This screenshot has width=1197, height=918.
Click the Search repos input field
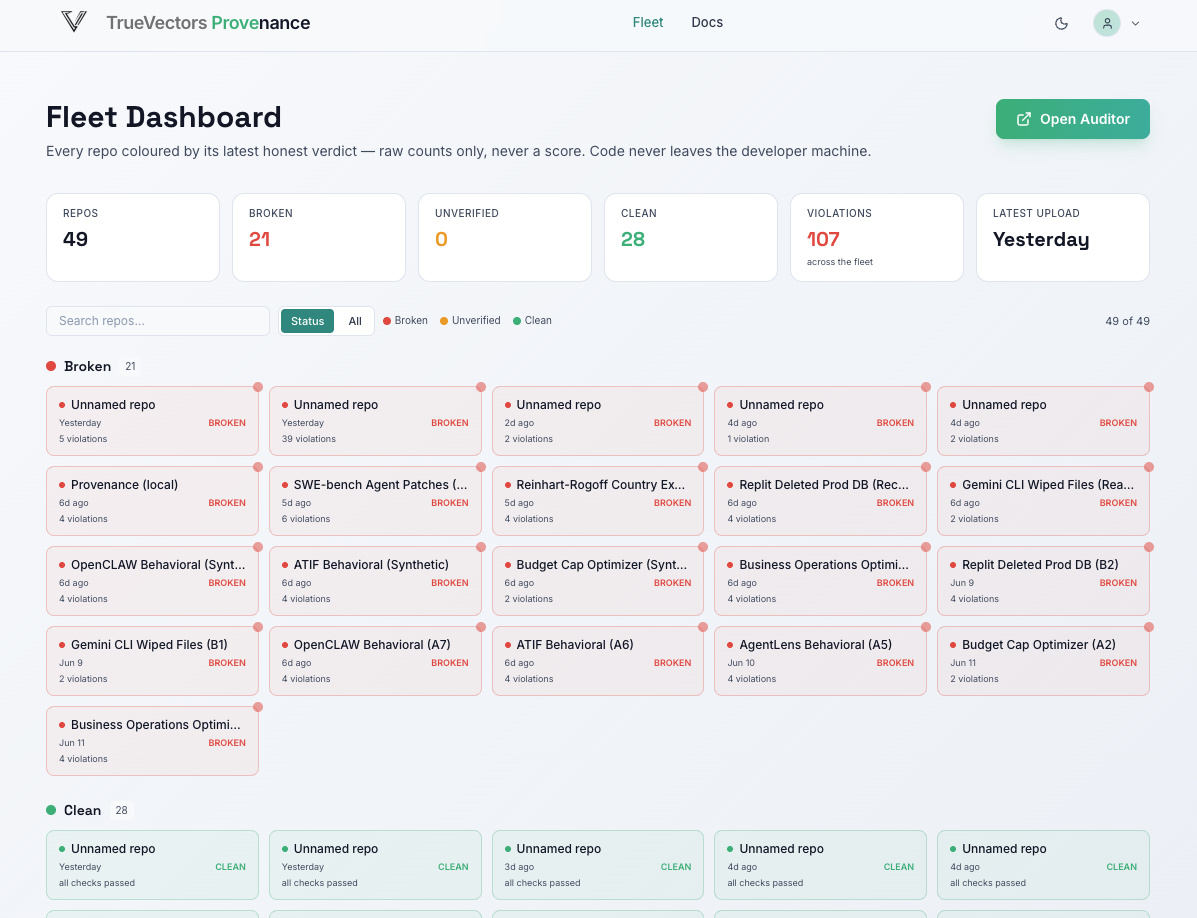pyautogui.click(x=158, y=320)
